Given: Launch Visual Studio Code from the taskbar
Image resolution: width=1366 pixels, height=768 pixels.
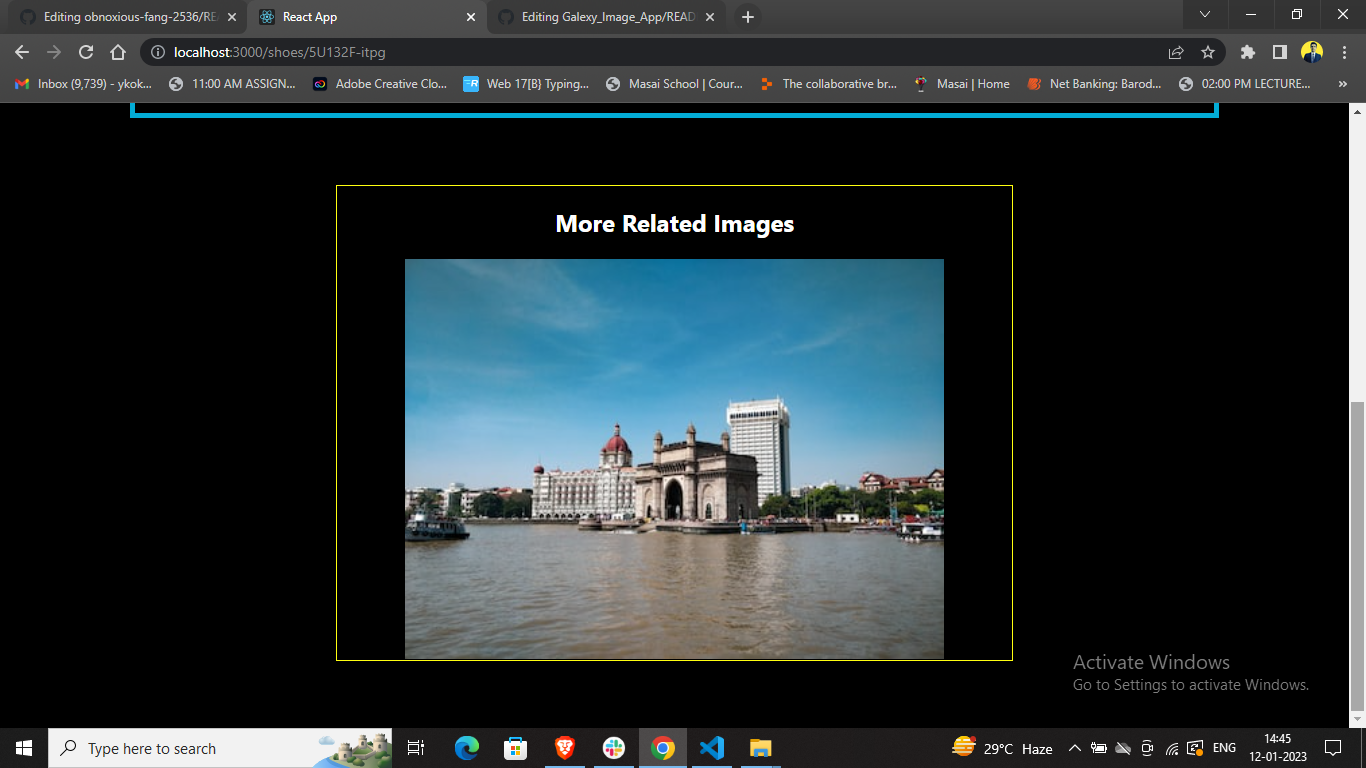Looking at the screenshot, I should (711, 748).
